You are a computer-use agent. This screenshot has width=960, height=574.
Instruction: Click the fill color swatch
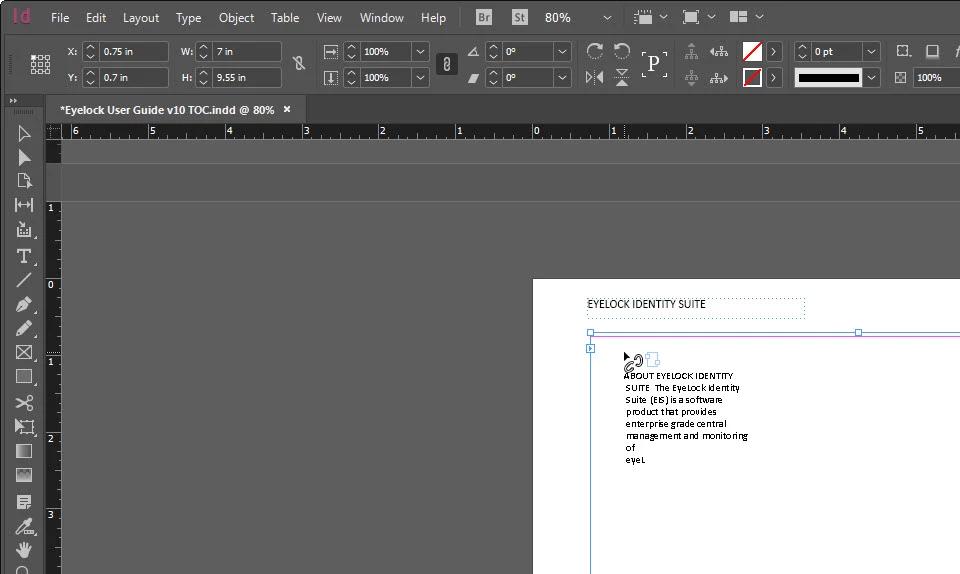(x=752, y=51)
